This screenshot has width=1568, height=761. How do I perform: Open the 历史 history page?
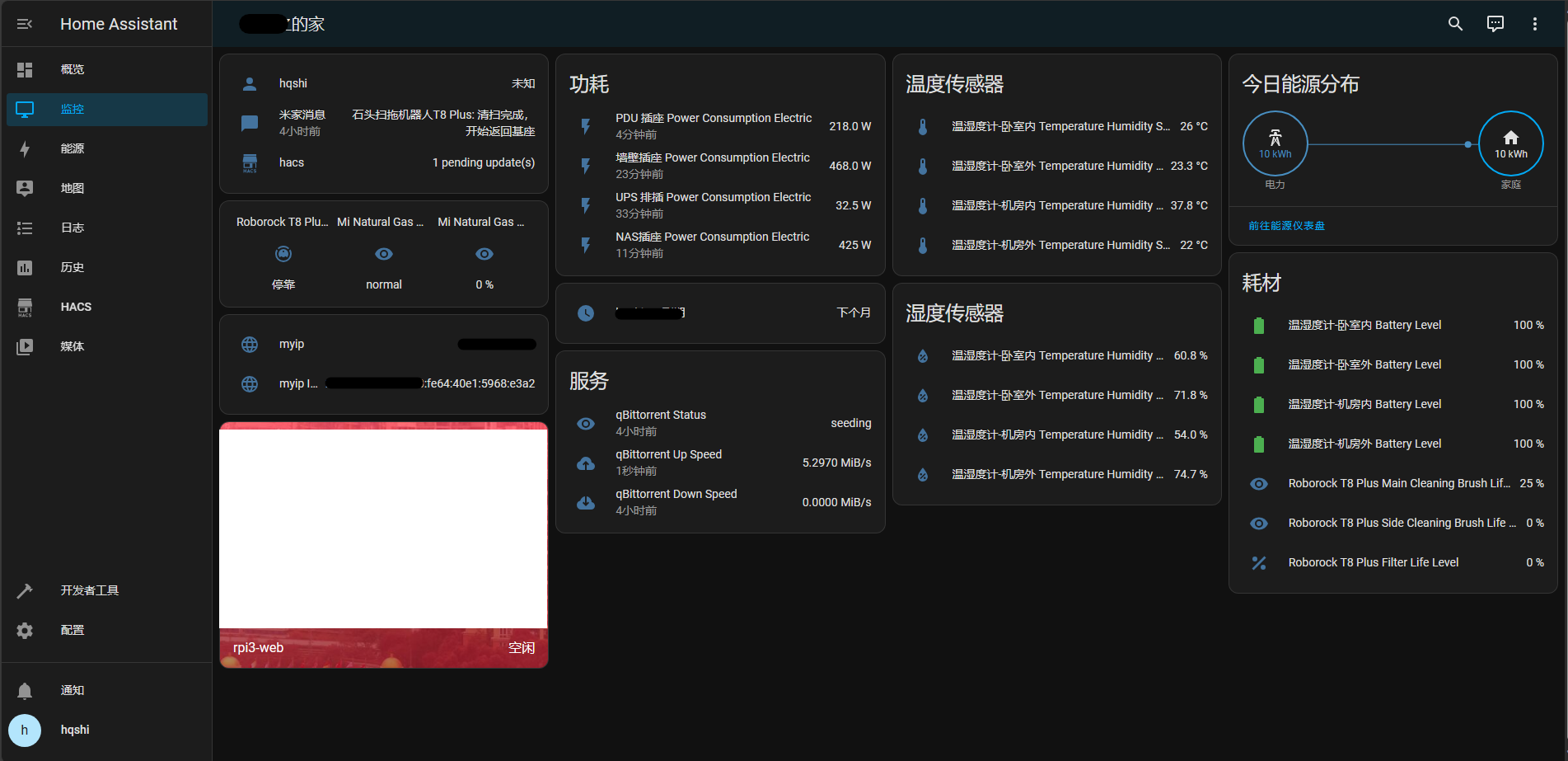point(107,267)
